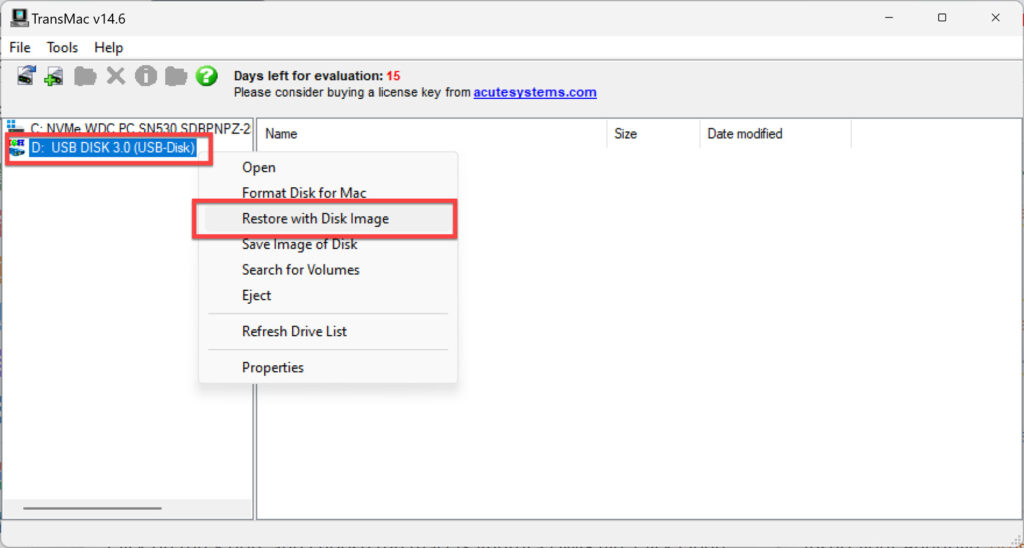The width and height of the screenshot is (1024, 548).
Task: Click the TransMac app icon in title bar
Action: pos(19,18)
